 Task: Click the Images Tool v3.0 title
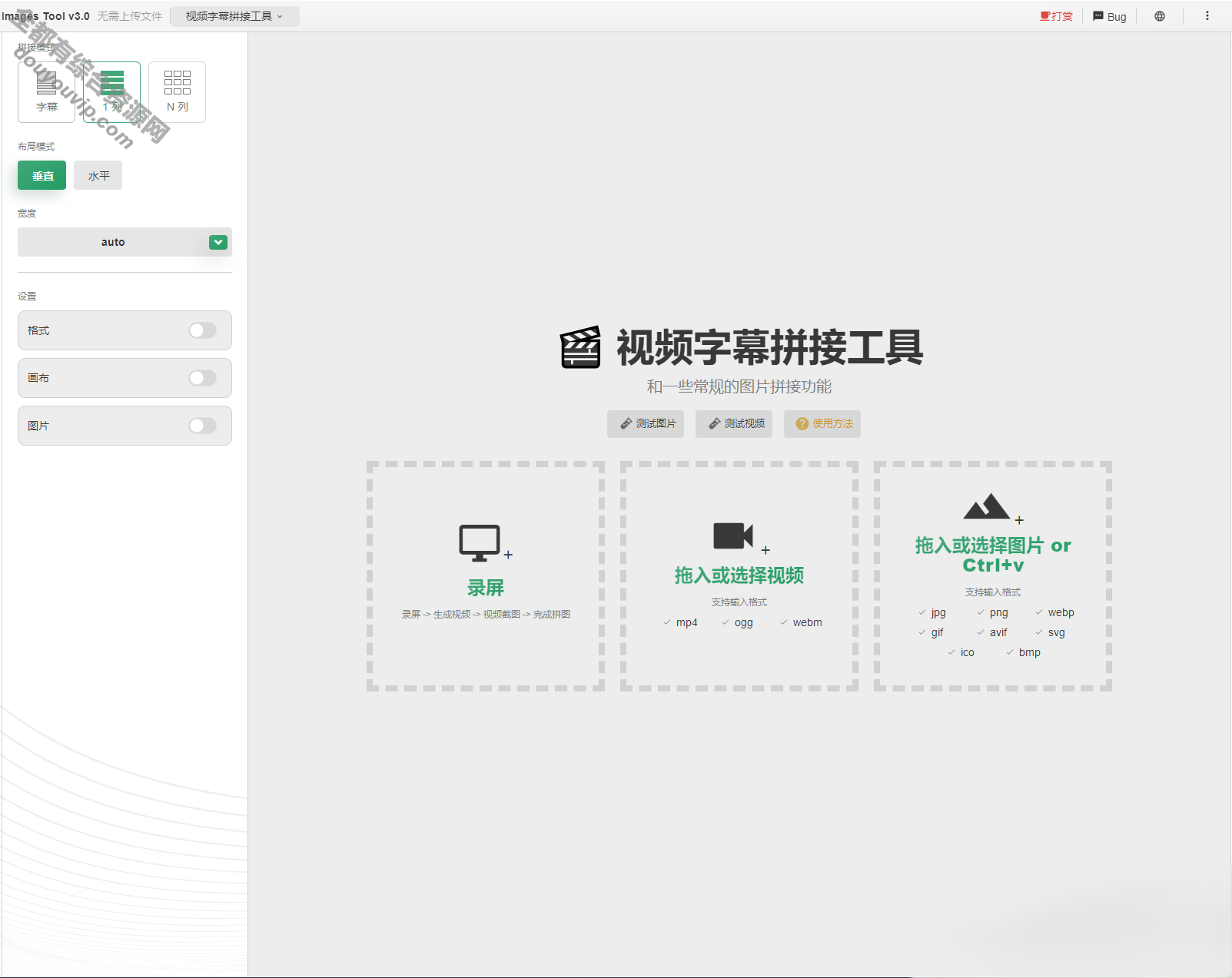click(45, 16)
